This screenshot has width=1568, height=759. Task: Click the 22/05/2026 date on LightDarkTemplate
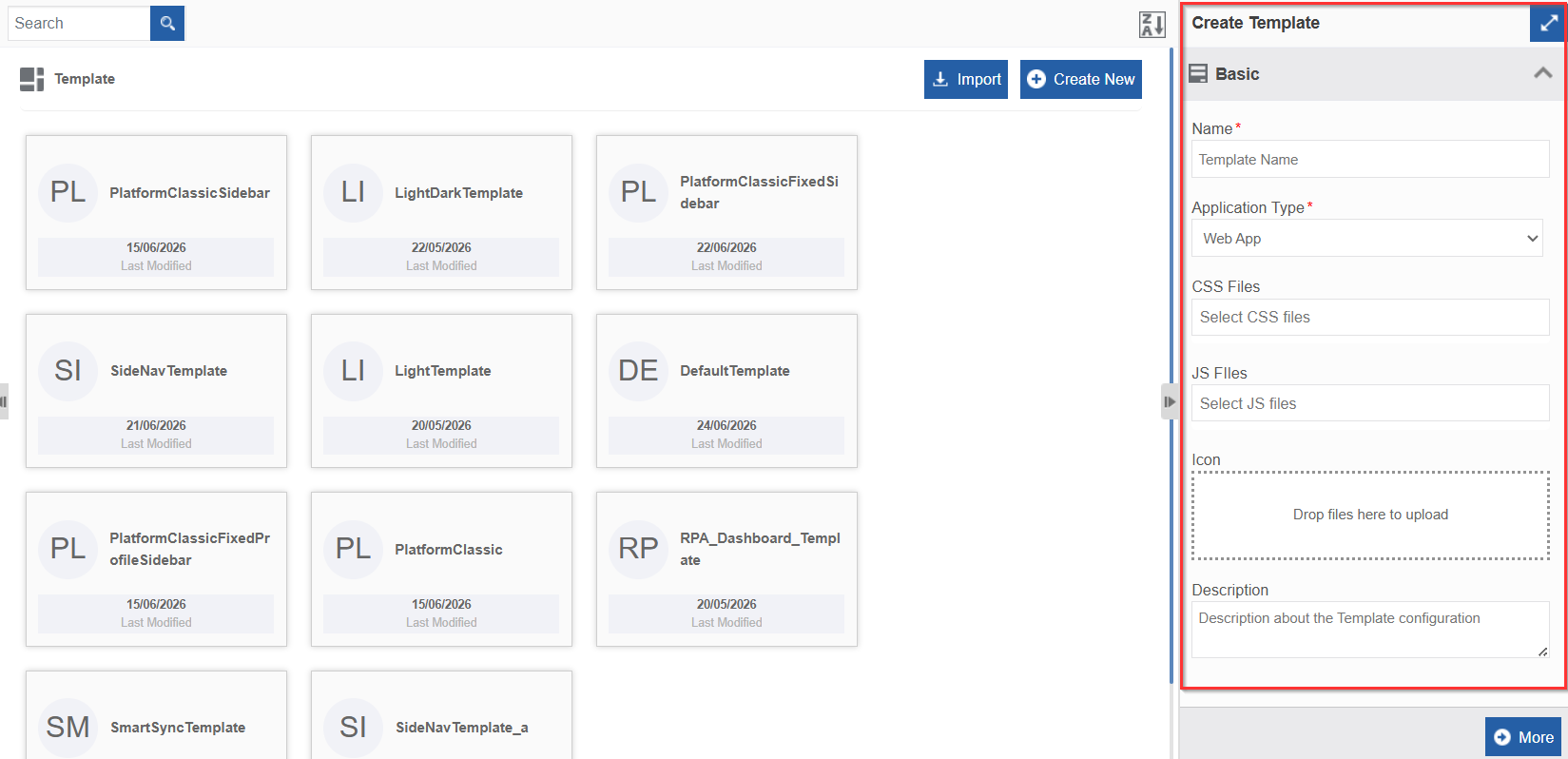point(441,247)
